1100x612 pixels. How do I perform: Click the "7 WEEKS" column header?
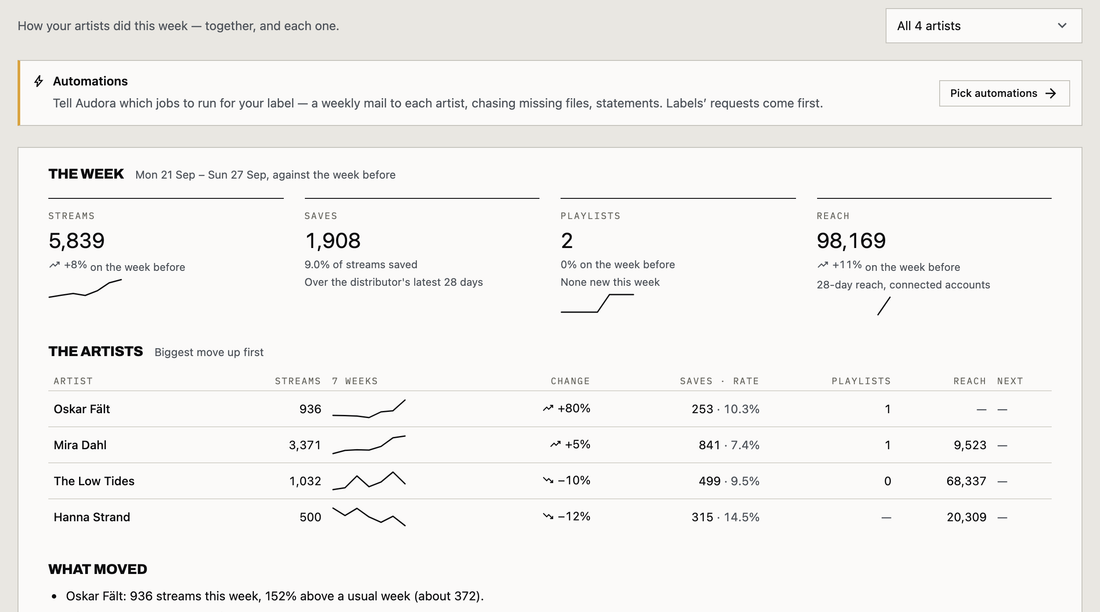click(355, 381)
